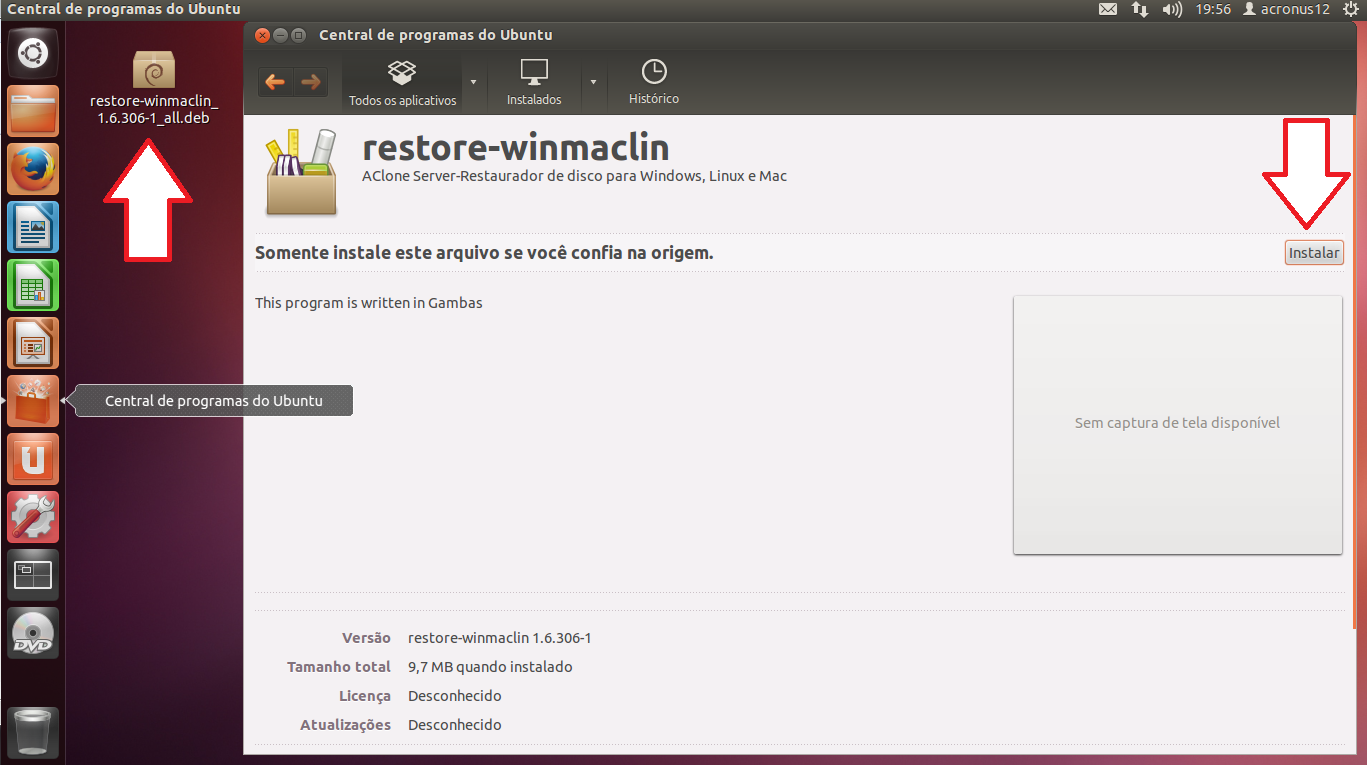Open the session gear menu
Screen dimensions: 1367x768
[1352, 9]
